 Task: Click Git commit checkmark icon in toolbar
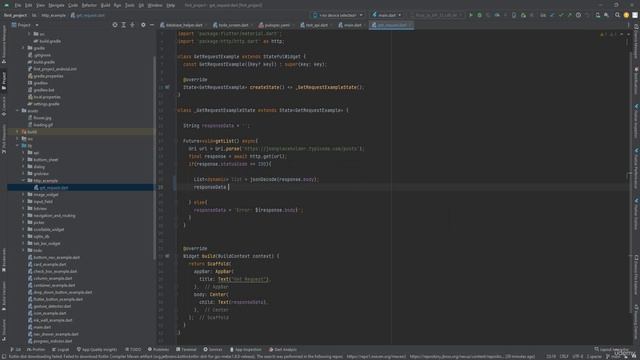click(561, 15)
